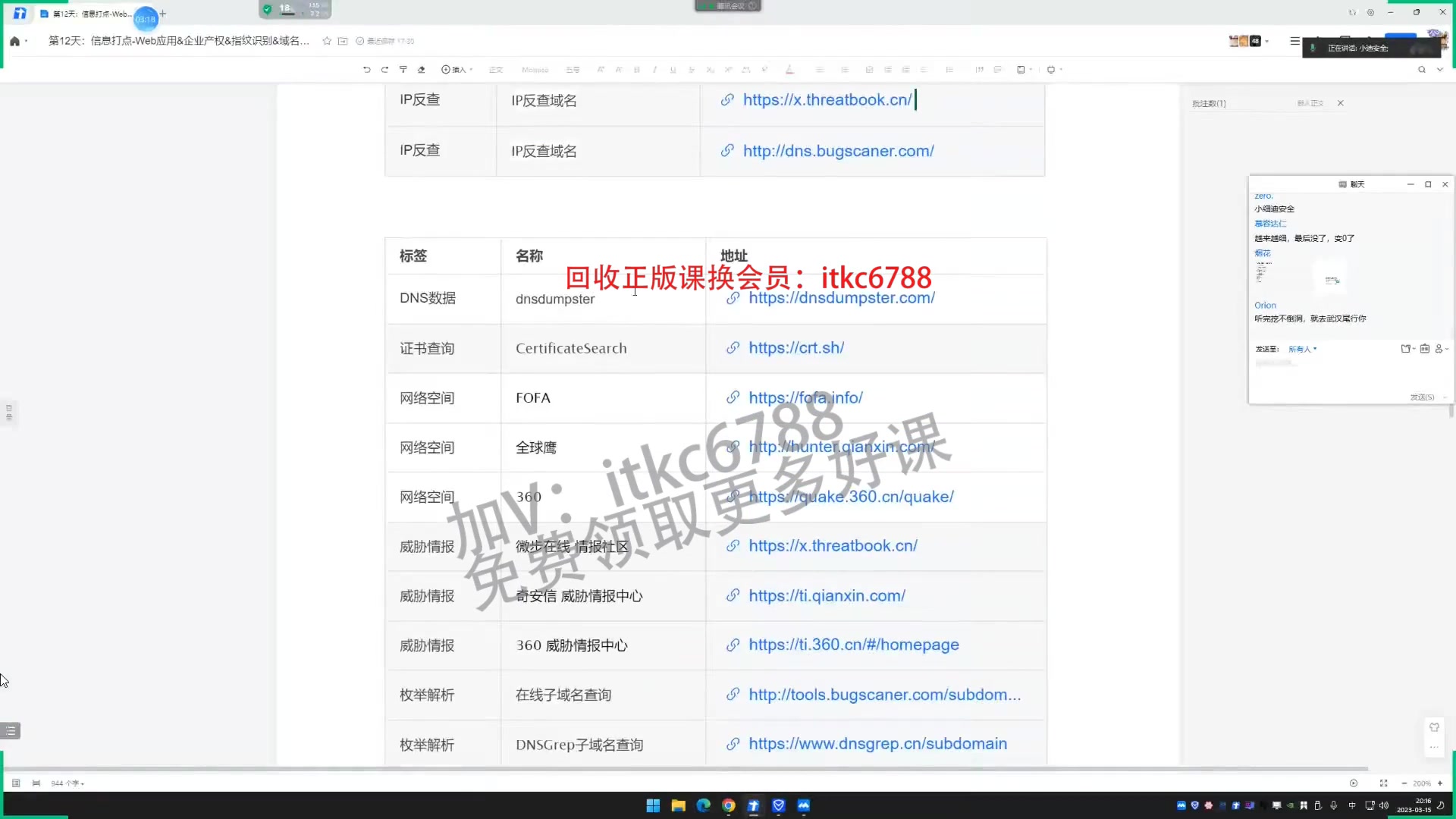1456x819 pixels.
Task: Click the 200% zoom level value
Action: [x=1422, y=783]
